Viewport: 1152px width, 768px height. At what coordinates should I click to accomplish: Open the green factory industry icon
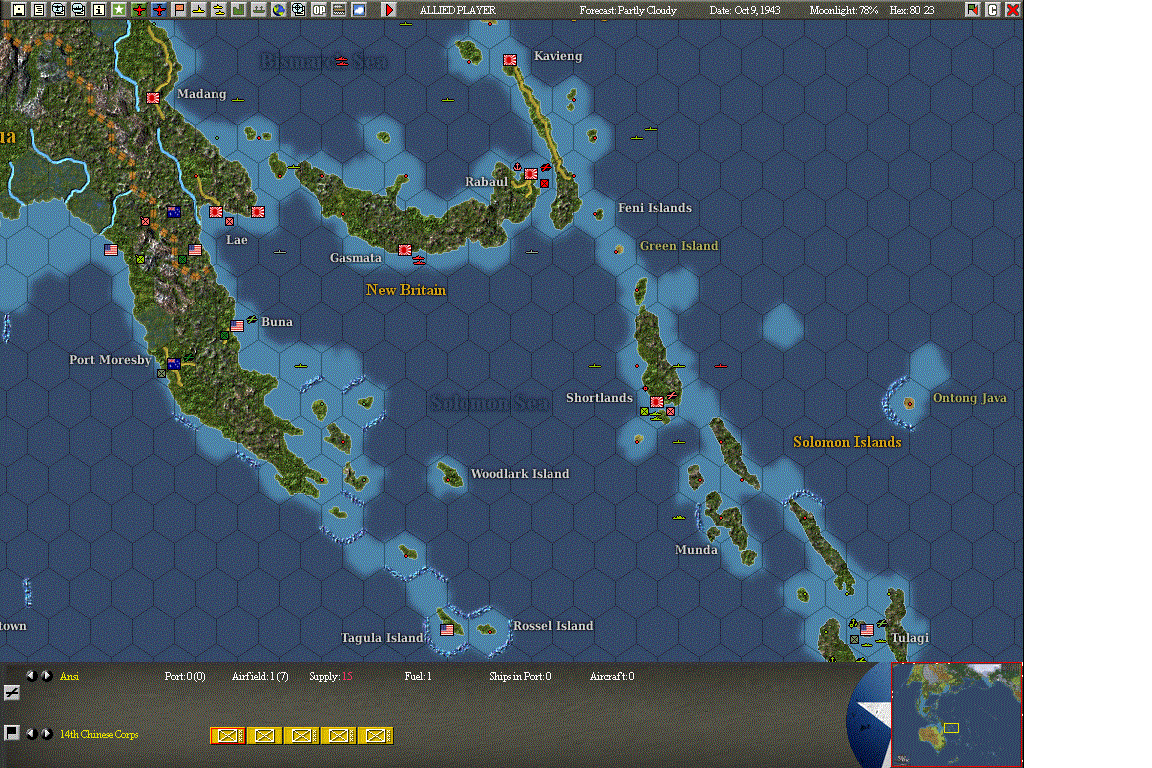point(239,10)
